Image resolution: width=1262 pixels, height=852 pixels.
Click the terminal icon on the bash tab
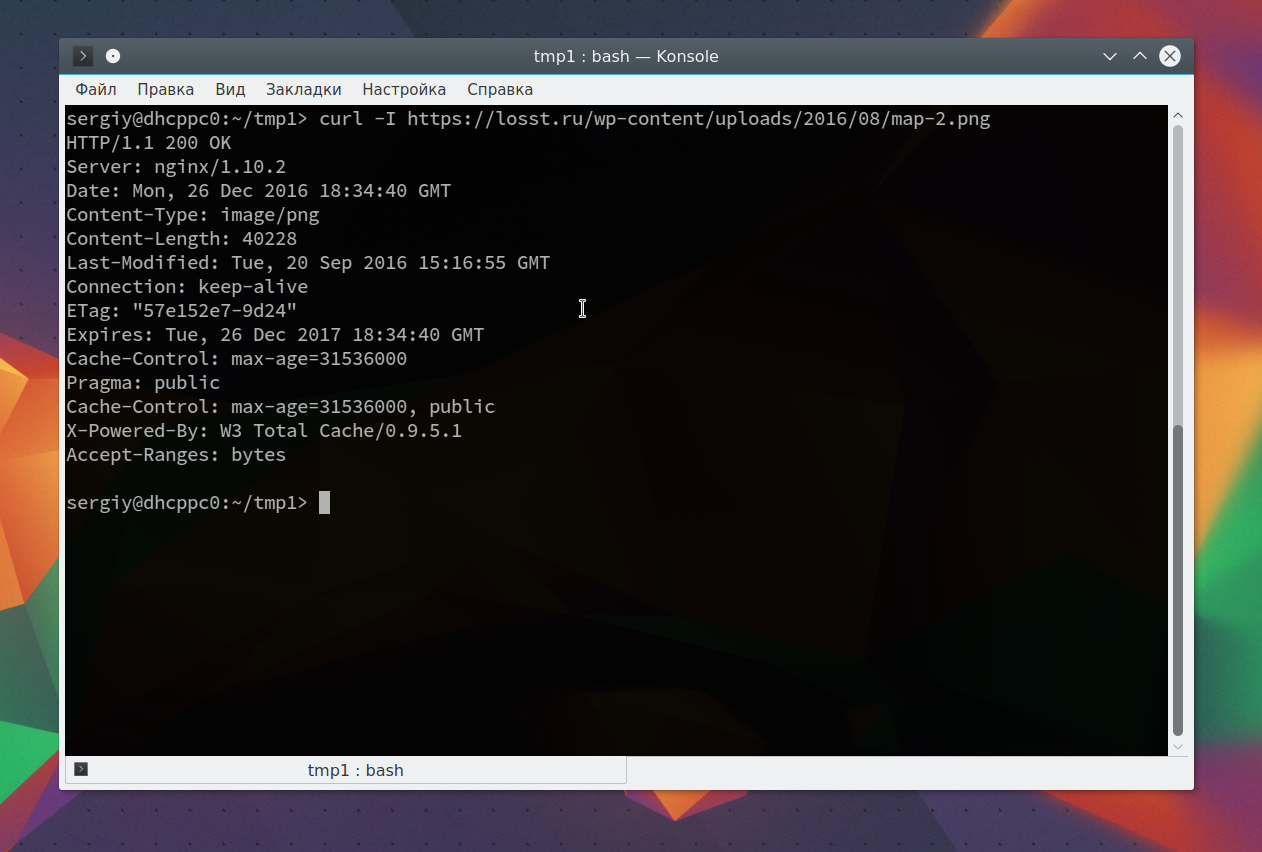(x=82, y=769)
